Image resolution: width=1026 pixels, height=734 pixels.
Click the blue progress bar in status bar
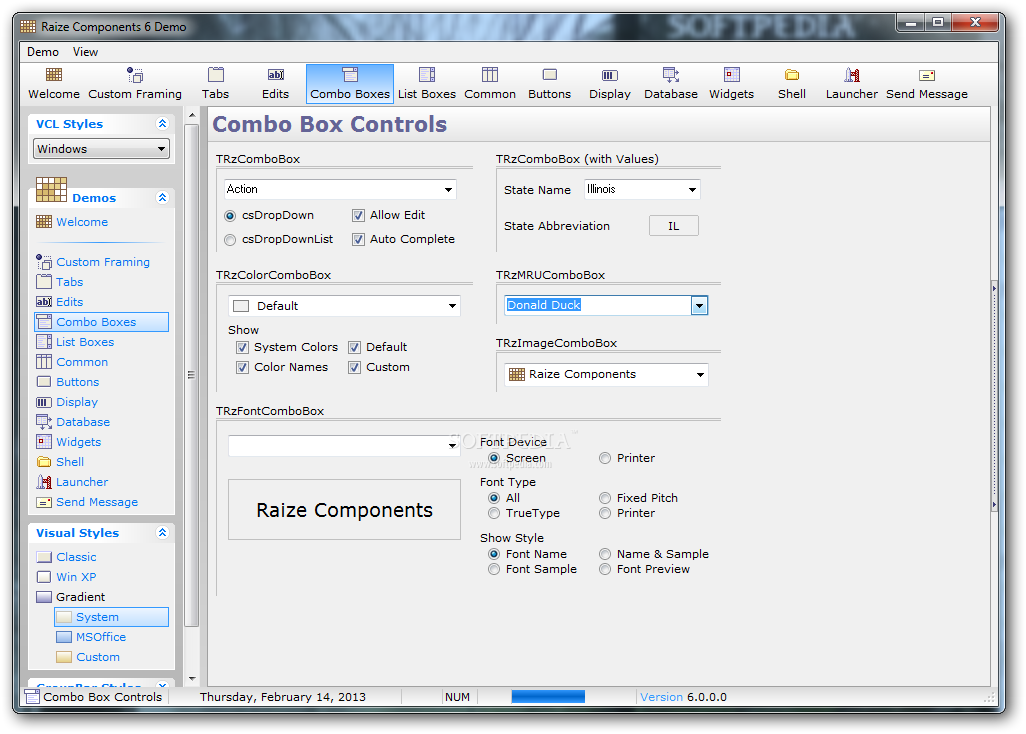(x=548, y=697)
